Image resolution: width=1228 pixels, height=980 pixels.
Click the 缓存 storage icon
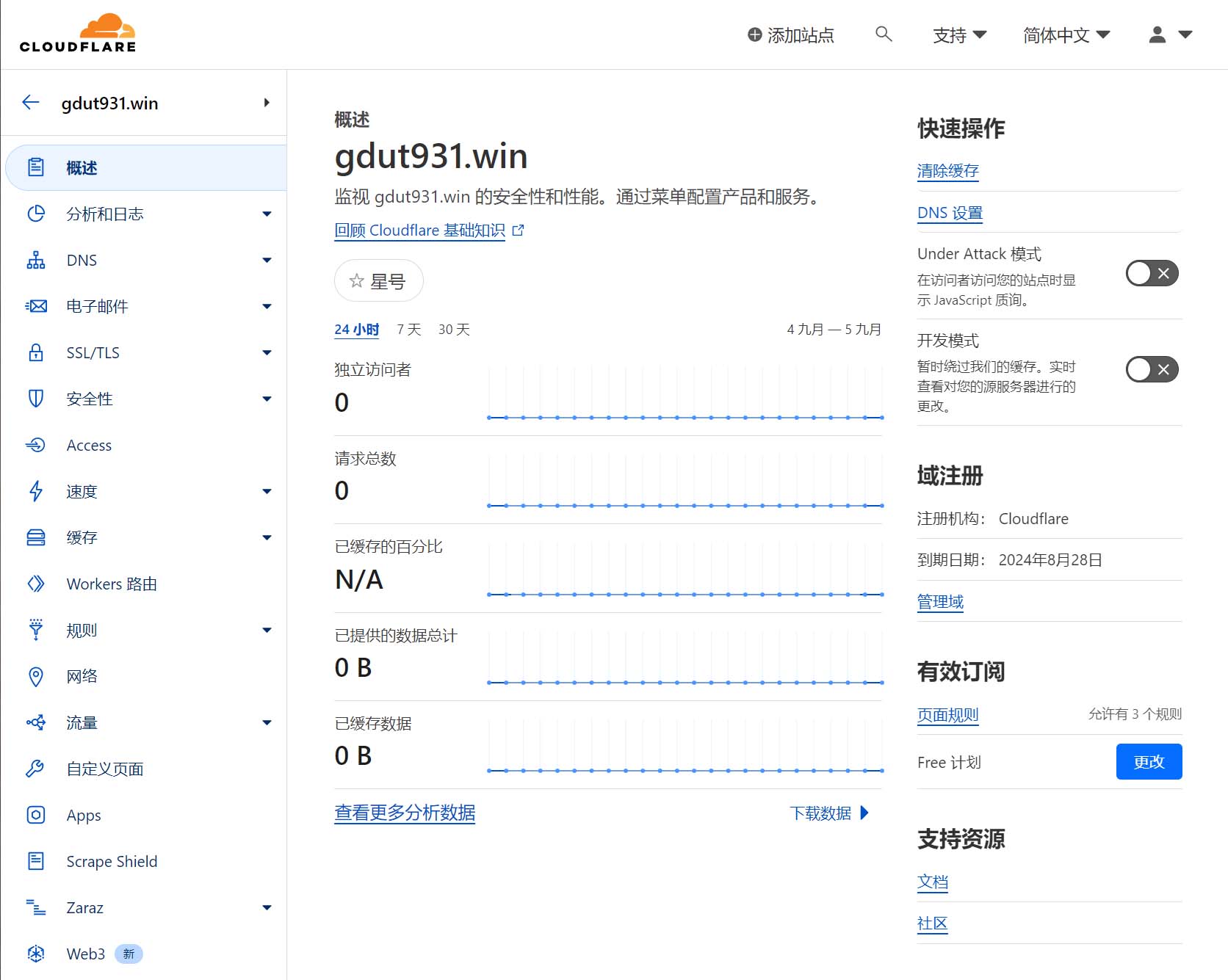[36, 537]
